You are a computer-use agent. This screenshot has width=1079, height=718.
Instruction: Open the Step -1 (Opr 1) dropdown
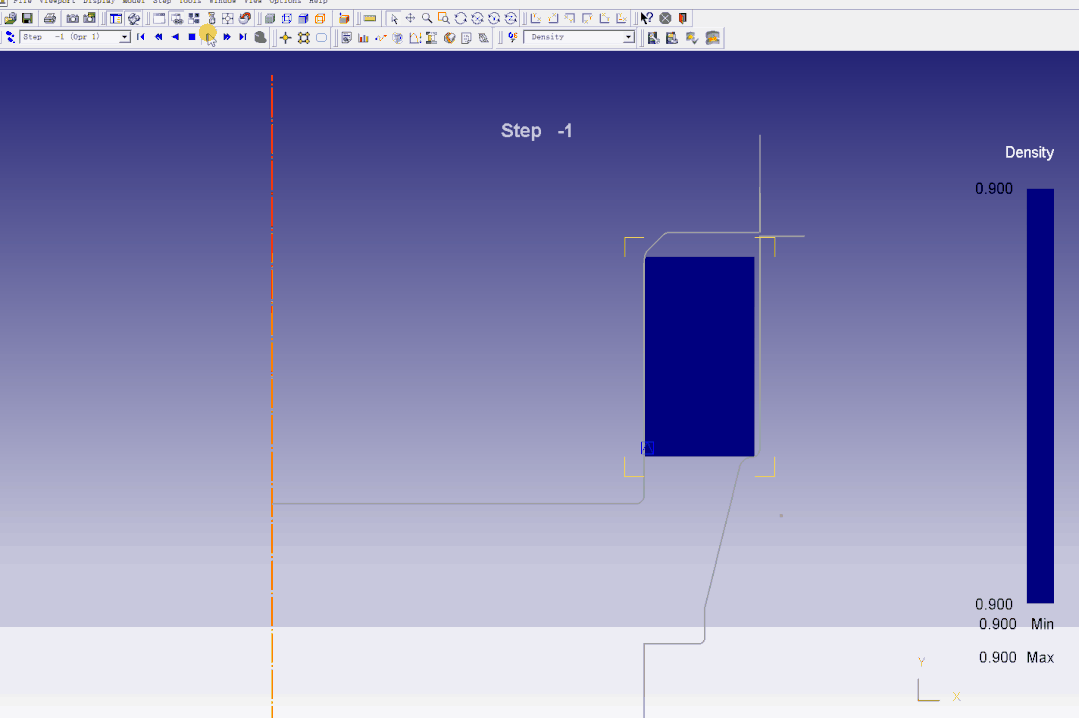[x=125, y=37]
